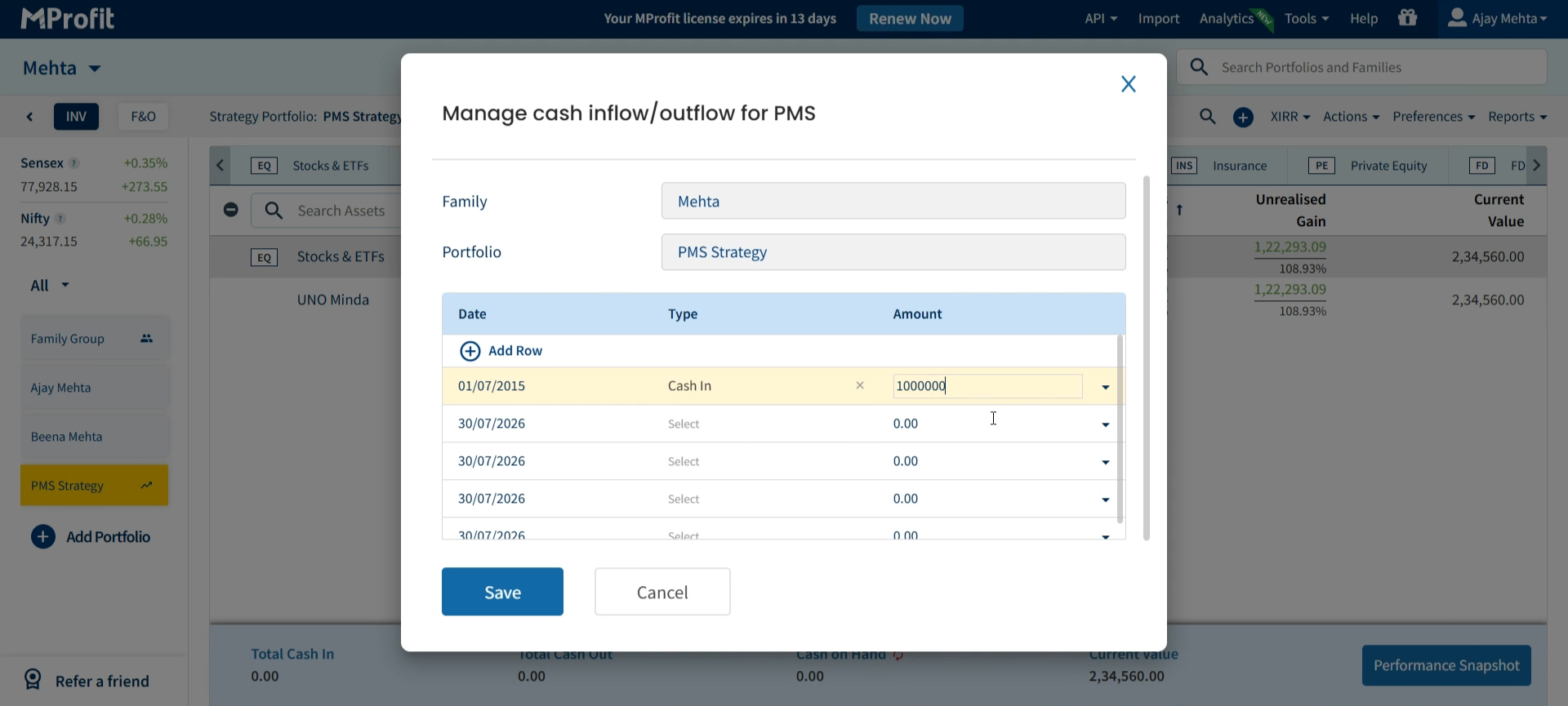Switch to the INV tab
Image resolution: width=1568 pixels, height=706 pixels.
[76, 117]
